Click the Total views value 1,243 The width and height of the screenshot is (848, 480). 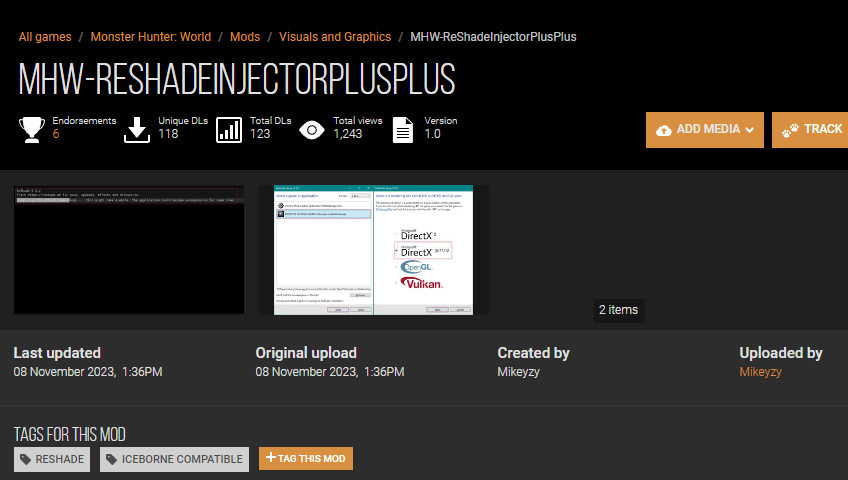347,134
